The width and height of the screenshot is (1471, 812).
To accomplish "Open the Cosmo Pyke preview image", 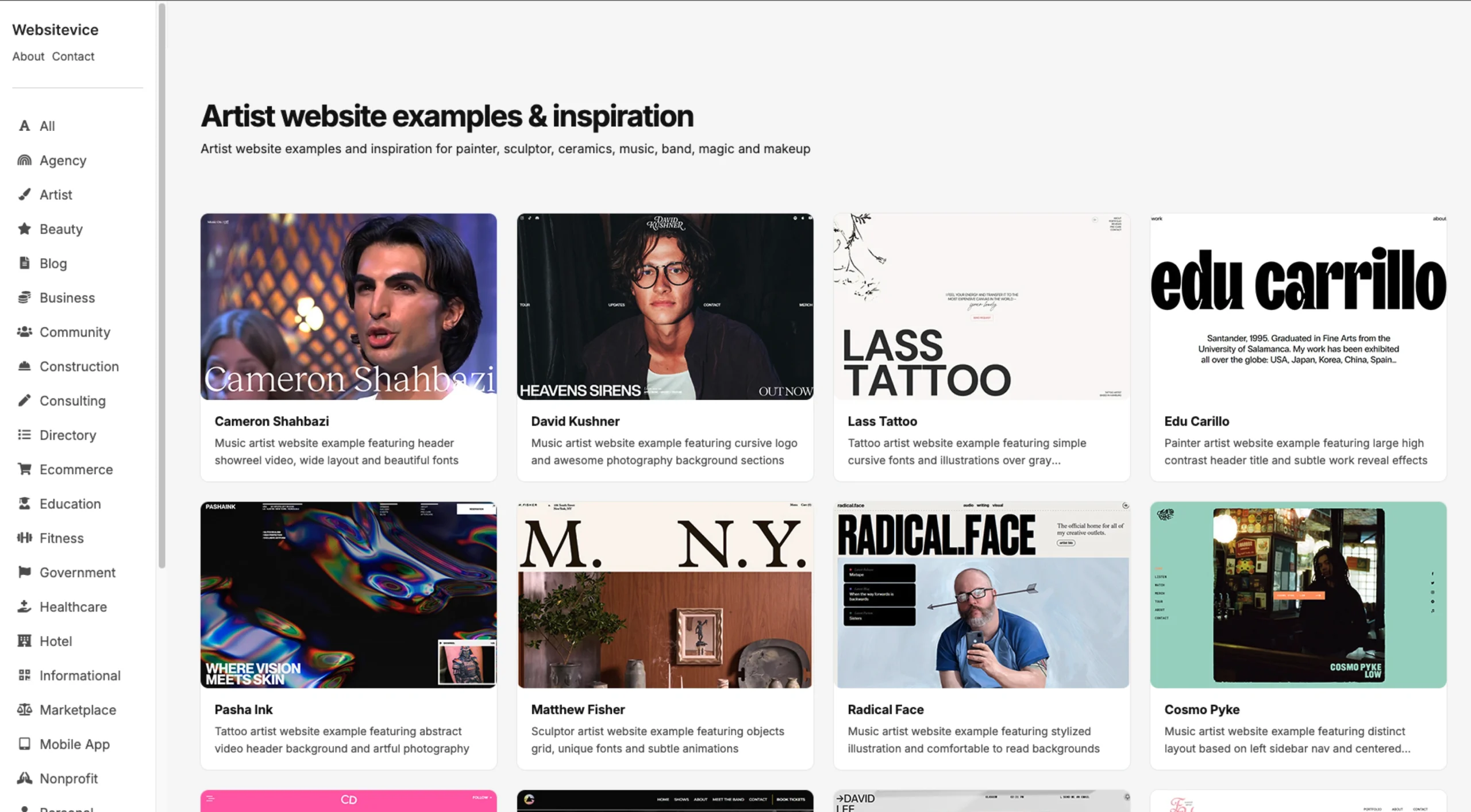I will coord(1298,595).
